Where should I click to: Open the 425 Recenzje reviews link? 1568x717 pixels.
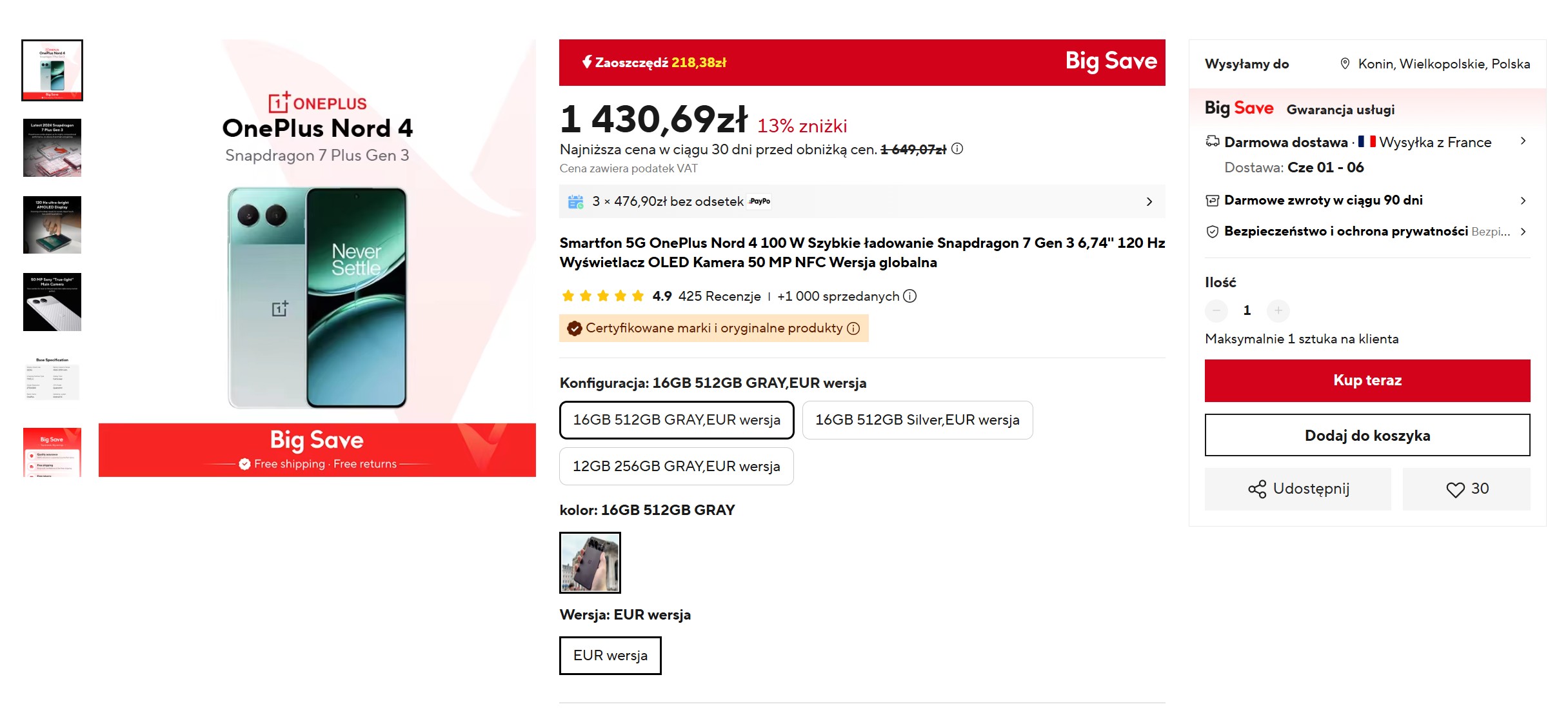(x=719, y=296)
